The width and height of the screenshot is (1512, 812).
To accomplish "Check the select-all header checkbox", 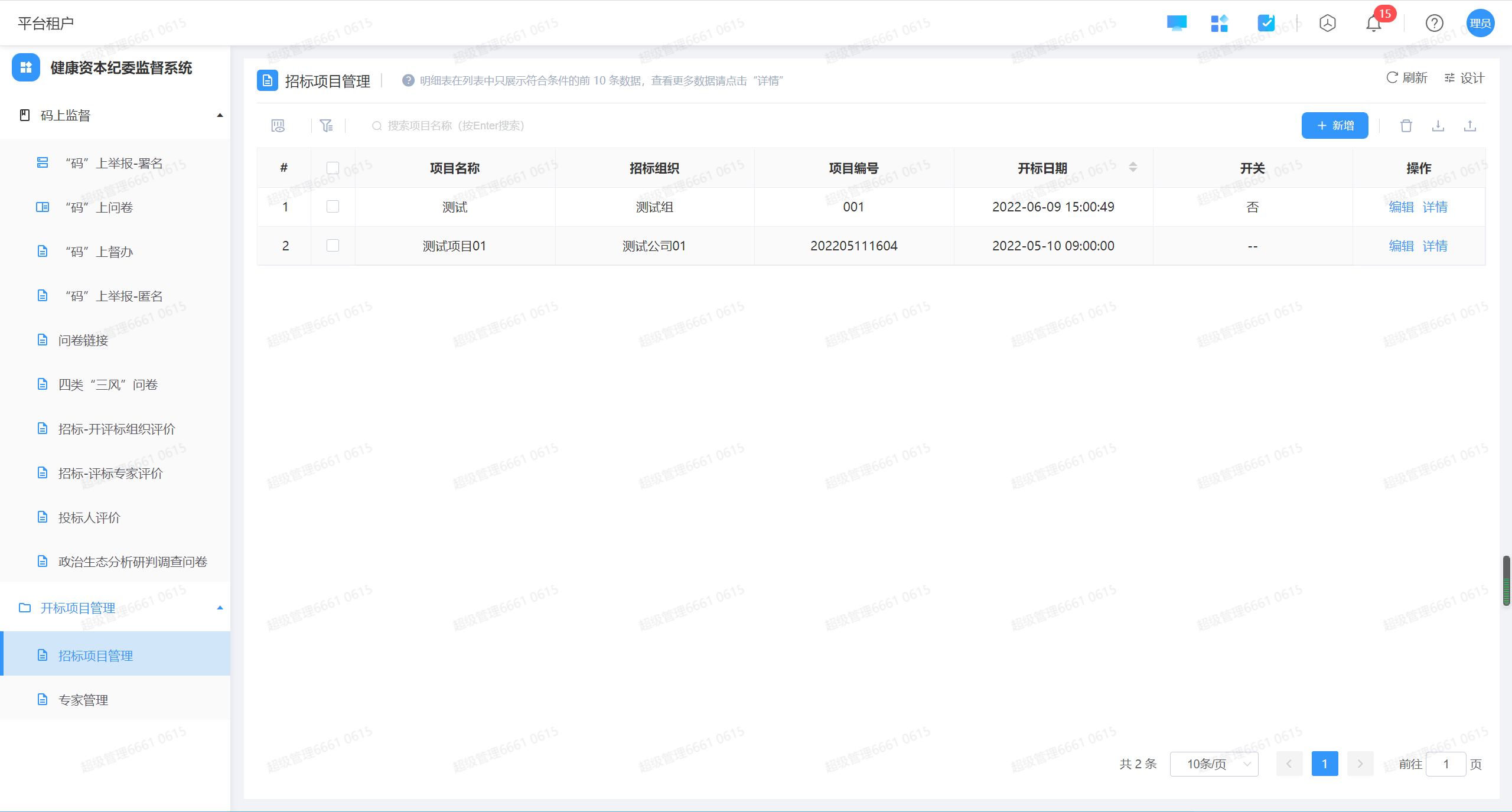I will (333, 168).
